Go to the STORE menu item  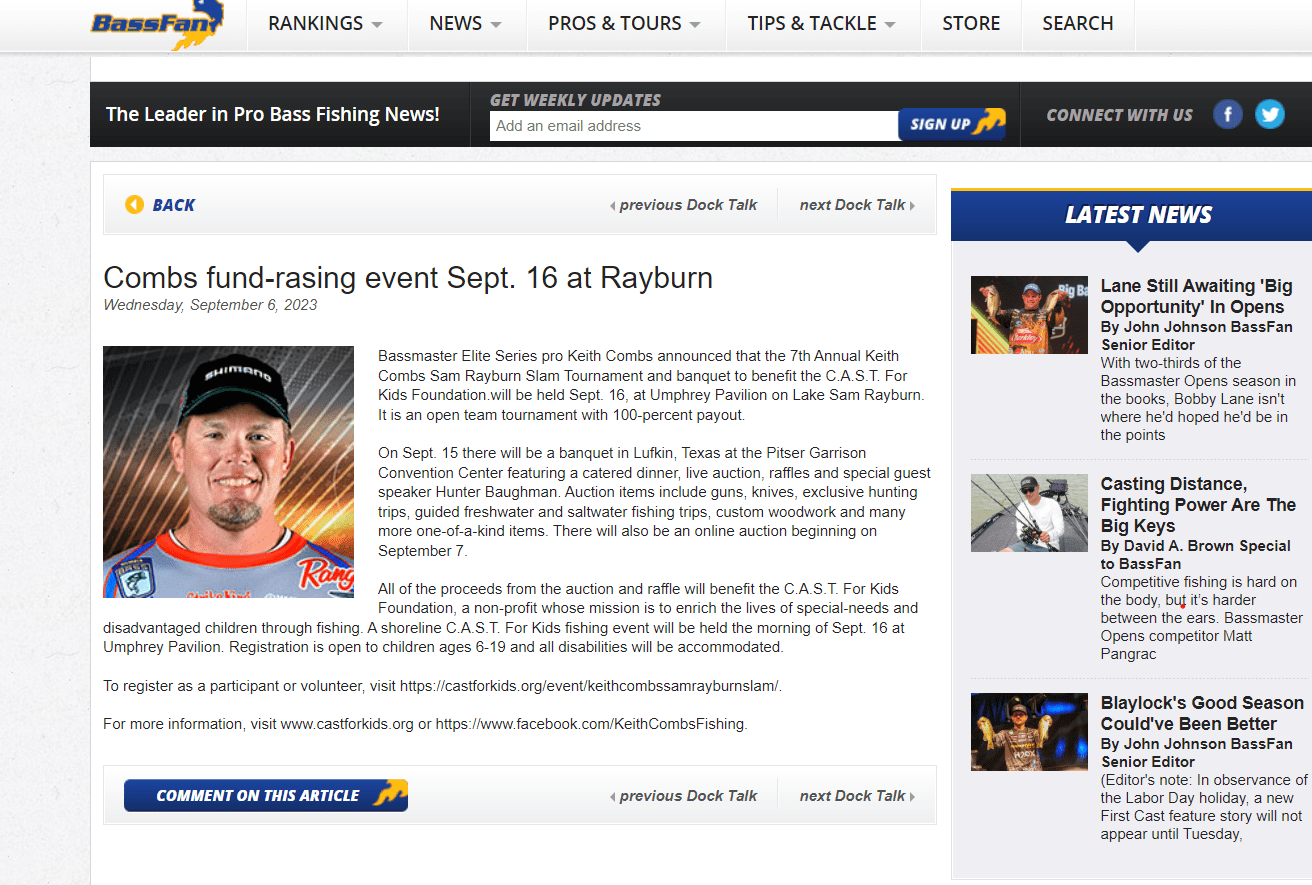(x=971, y=24)
